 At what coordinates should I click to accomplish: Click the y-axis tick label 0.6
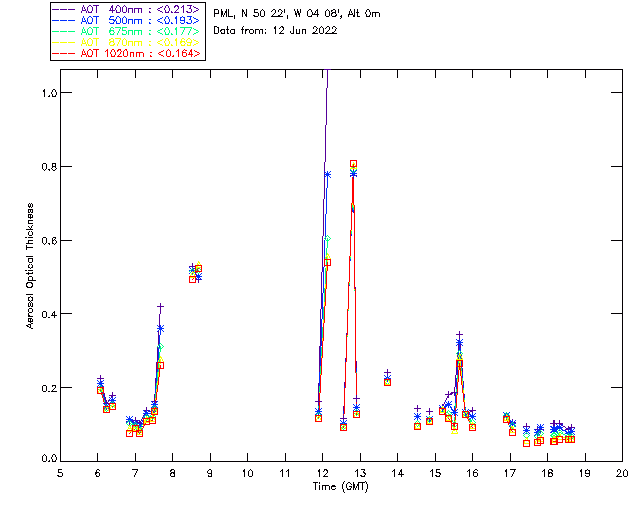pyautogui.click(x=49, y=241)
